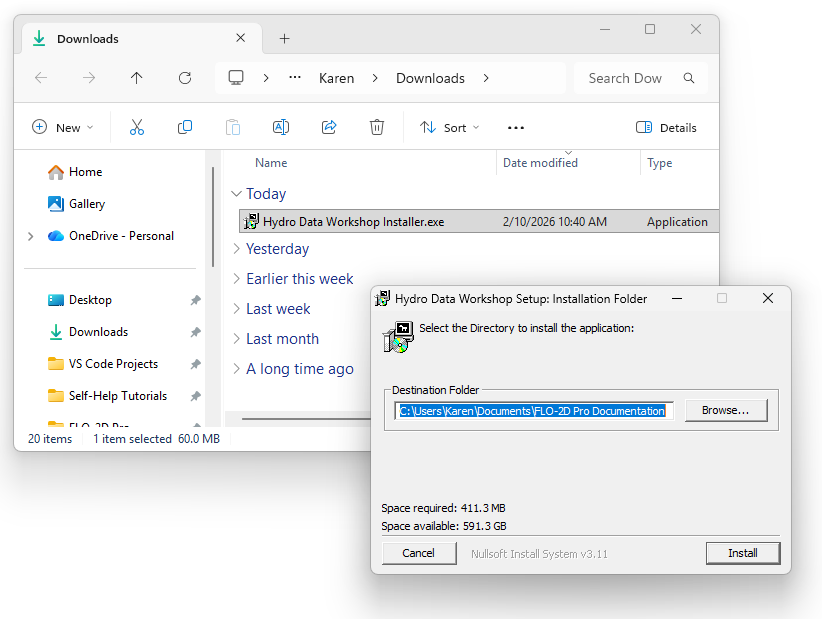Toggle the Details pane
Viewport: 822px width, 619px height.
[x=667, y=127]
